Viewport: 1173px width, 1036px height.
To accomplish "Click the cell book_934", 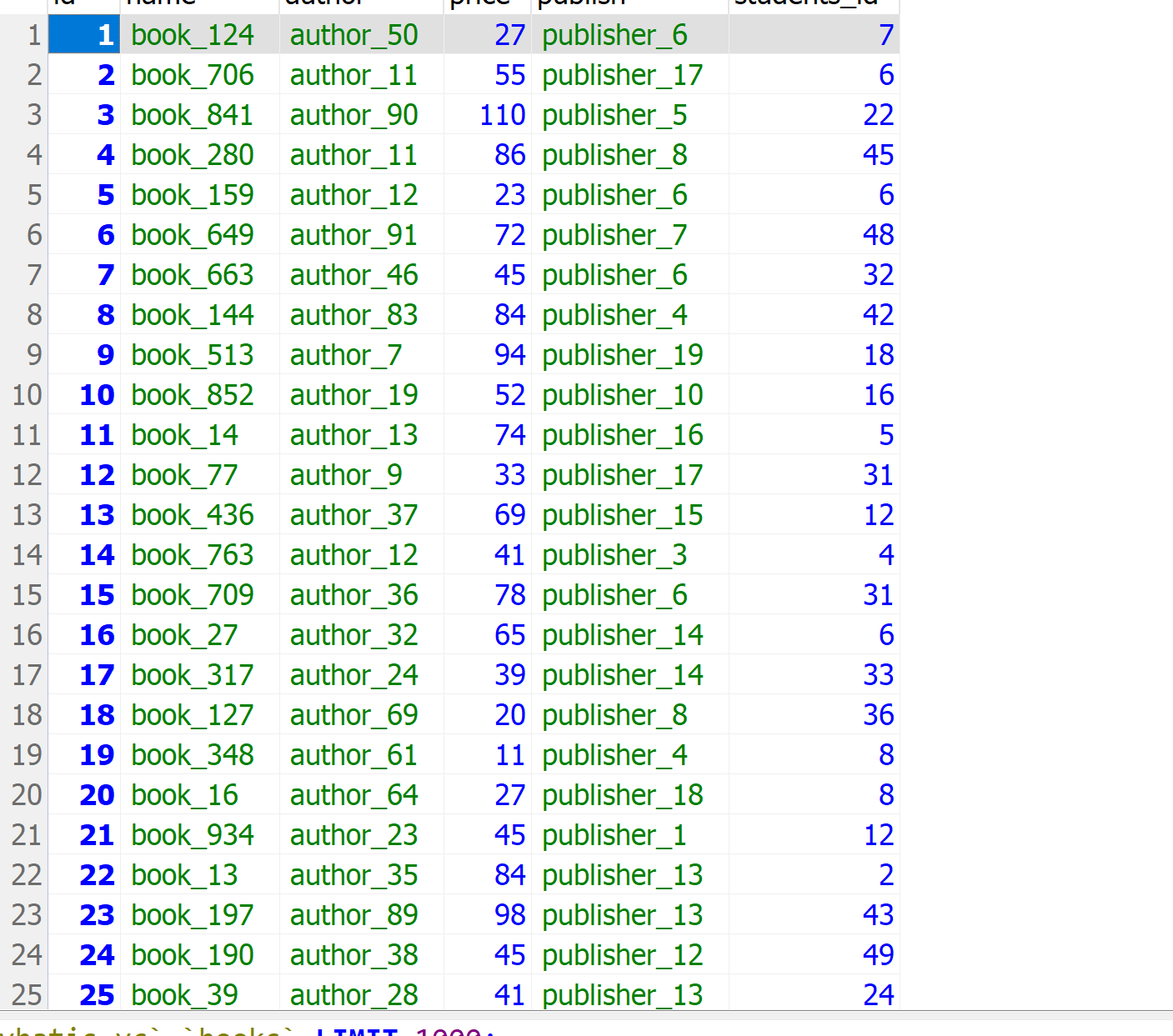I will pyautogui.click(x=199, y=834).
